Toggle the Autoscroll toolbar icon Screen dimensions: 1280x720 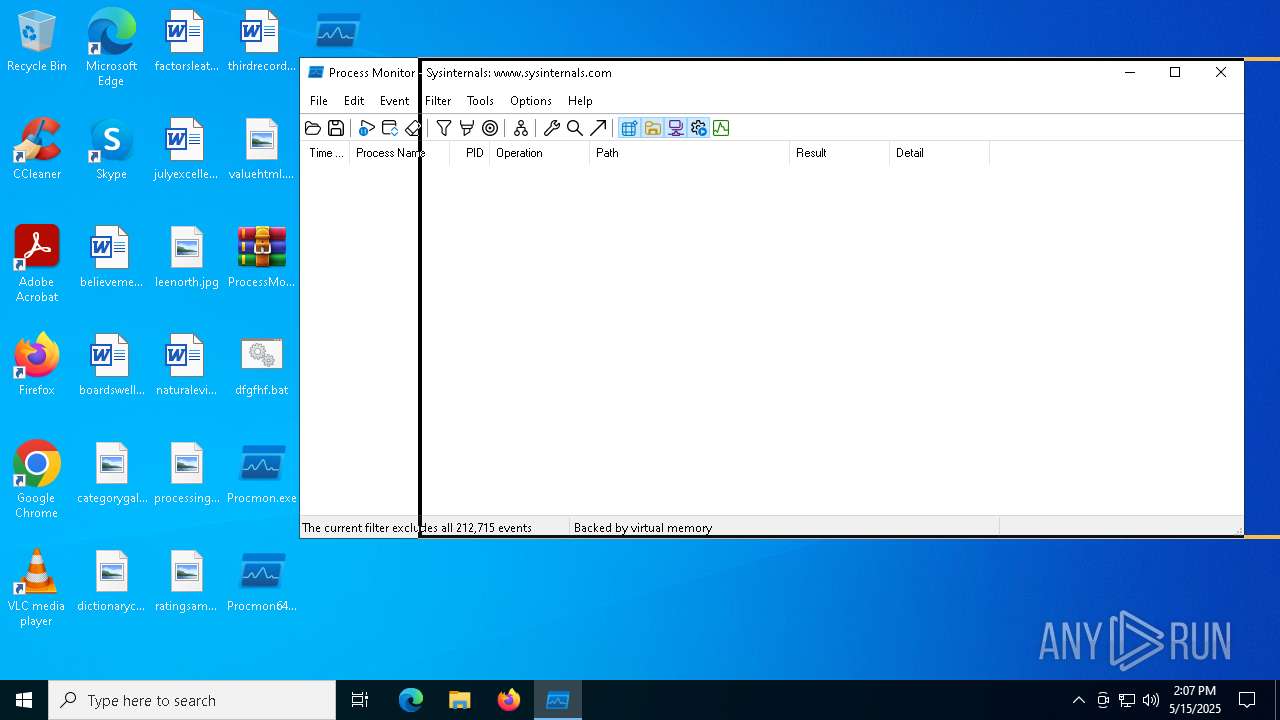click(390, 128)
